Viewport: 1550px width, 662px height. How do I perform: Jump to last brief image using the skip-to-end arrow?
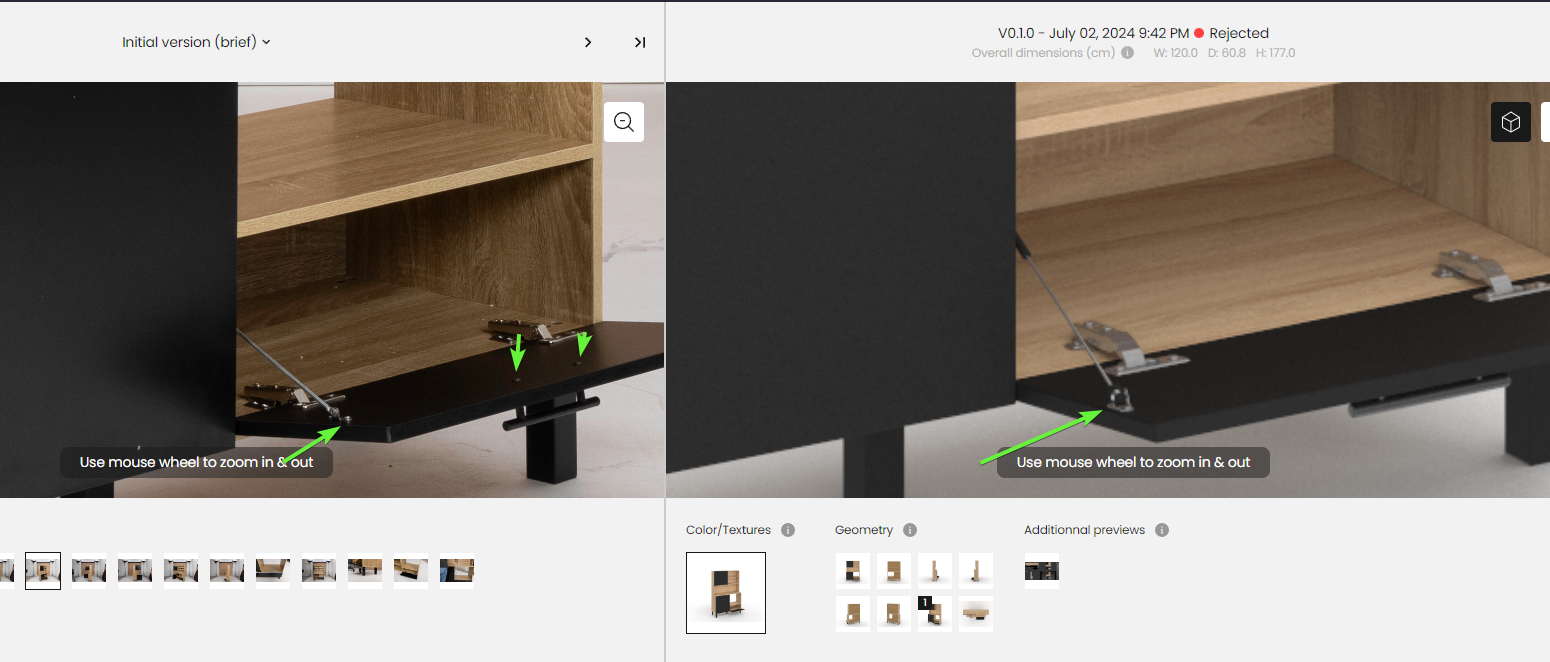click(x=640, y=42)
